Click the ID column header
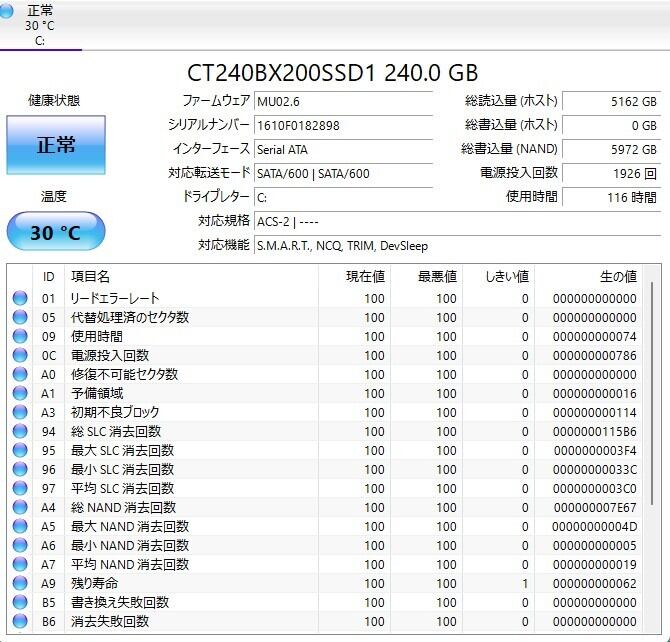 (x=48, y=277)
